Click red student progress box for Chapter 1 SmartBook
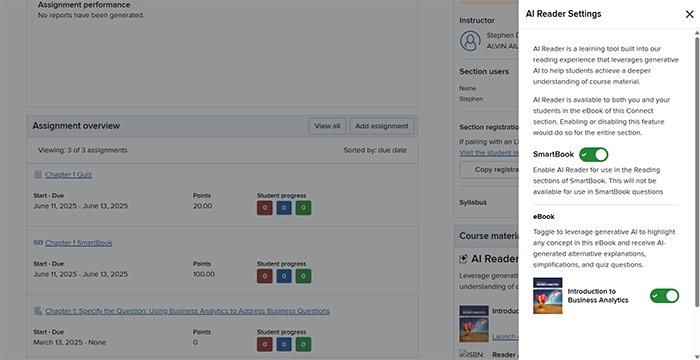 coord(264,276)
